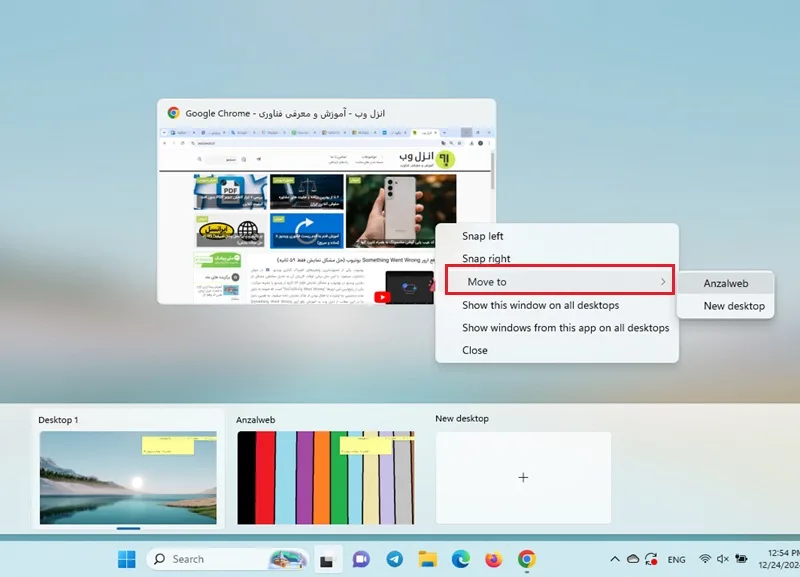
Task: Click the Google Chrome taskbar icon
Action: tap(527, 559)
